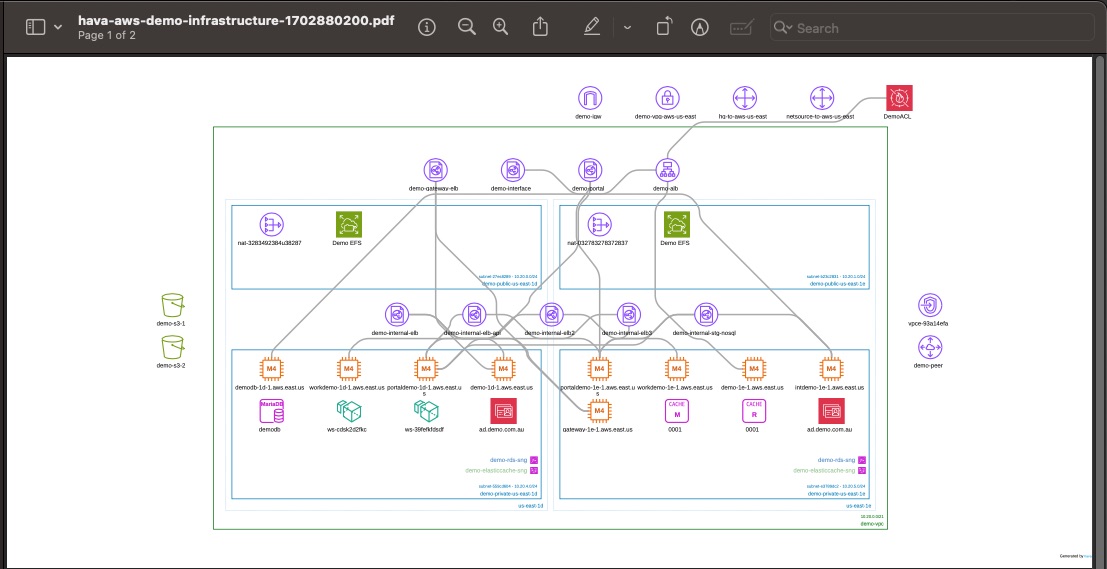Screen dimensions: 1107x569
Task: Click the zoom in magnifier
Action: [501, 27]
